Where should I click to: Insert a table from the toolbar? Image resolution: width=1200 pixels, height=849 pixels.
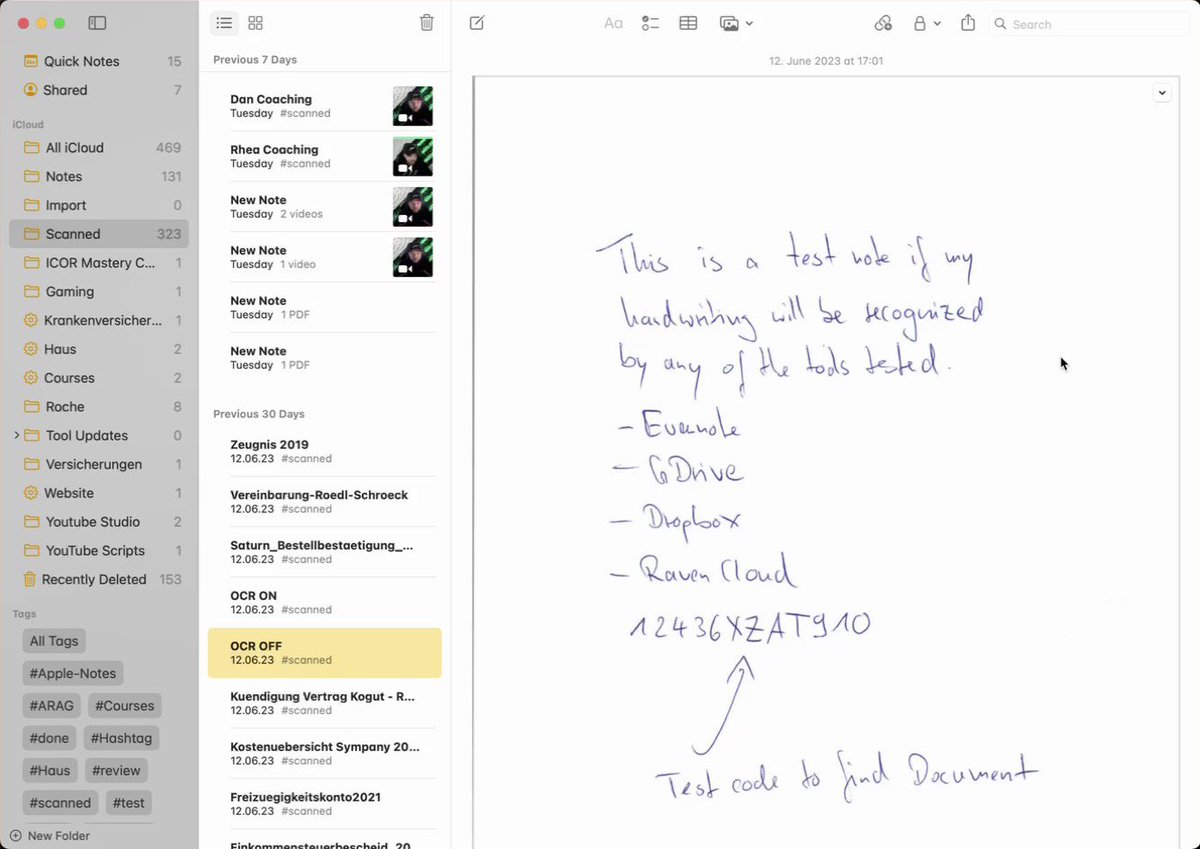click(x=688, y=23)
